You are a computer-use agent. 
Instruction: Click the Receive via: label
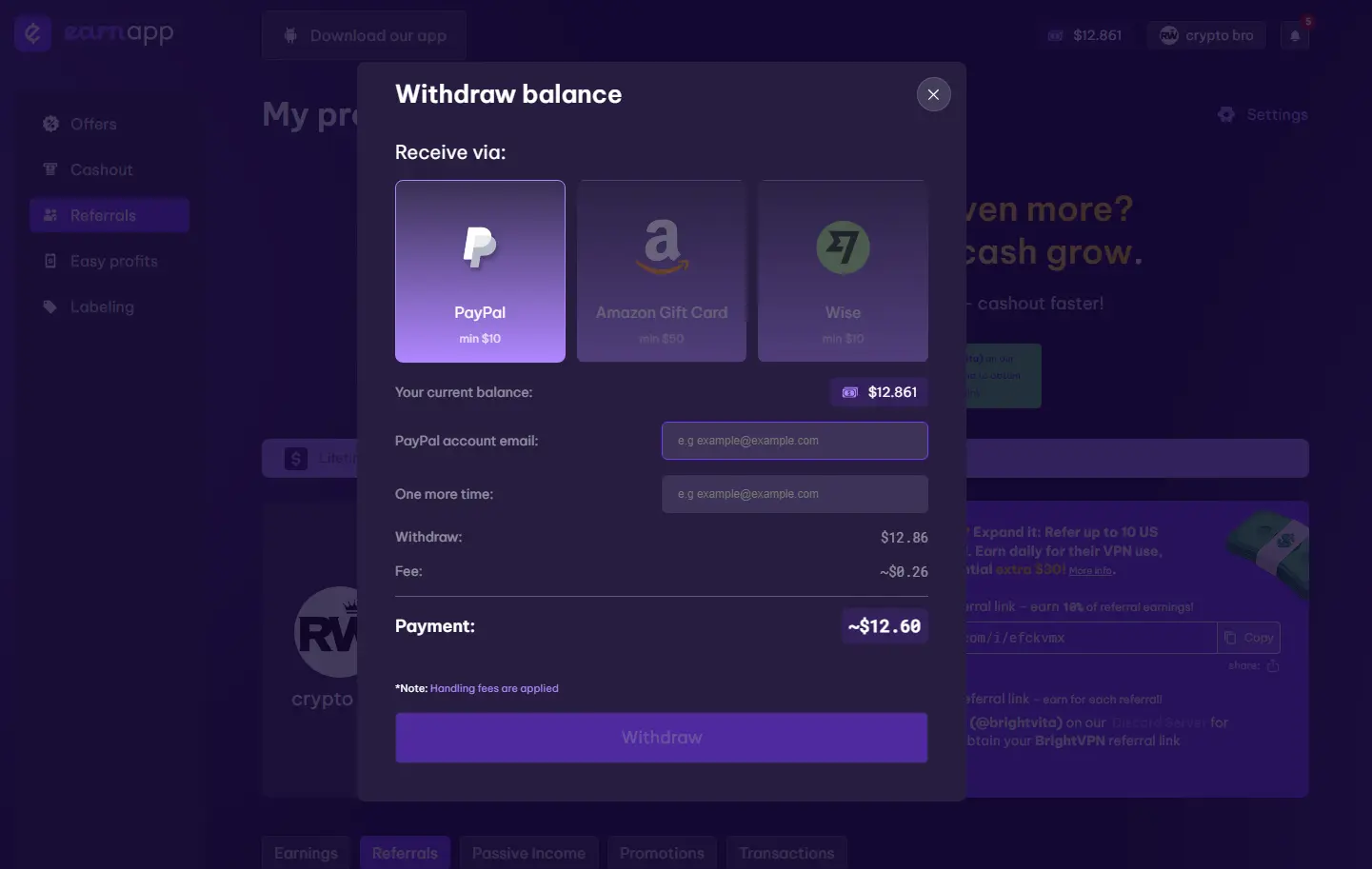click(450, 152)
